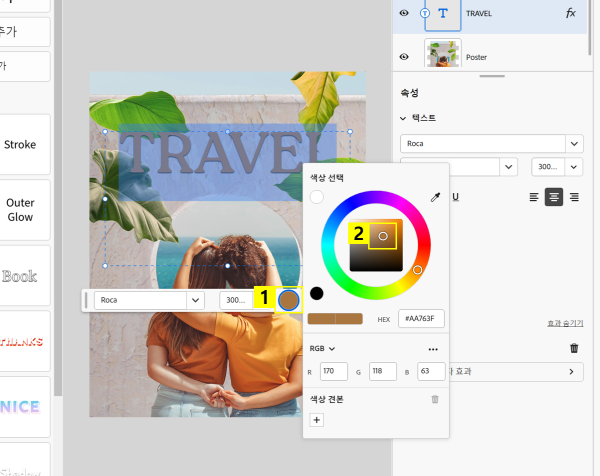Align text center
Screen dimensions: 600x476
click(554, 197)
